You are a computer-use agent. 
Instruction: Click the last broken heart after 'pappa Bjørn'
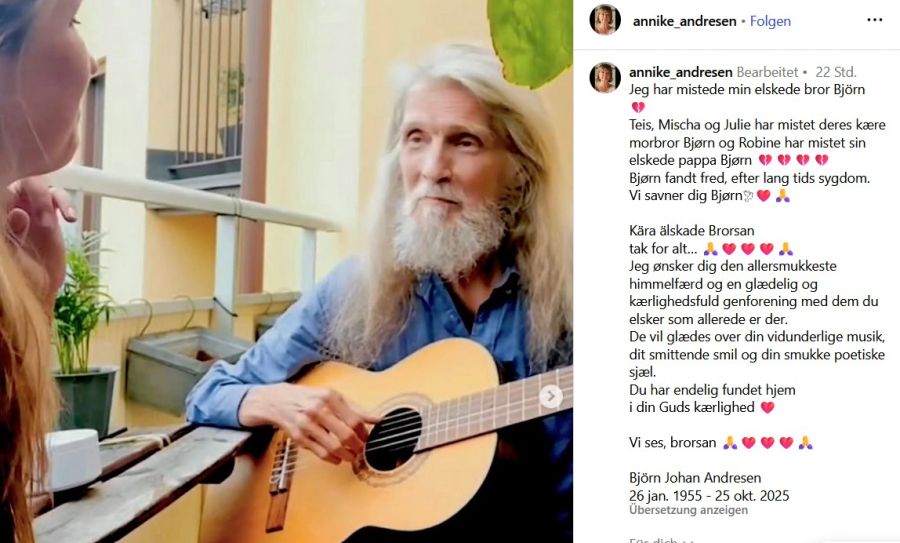(822, 160)
